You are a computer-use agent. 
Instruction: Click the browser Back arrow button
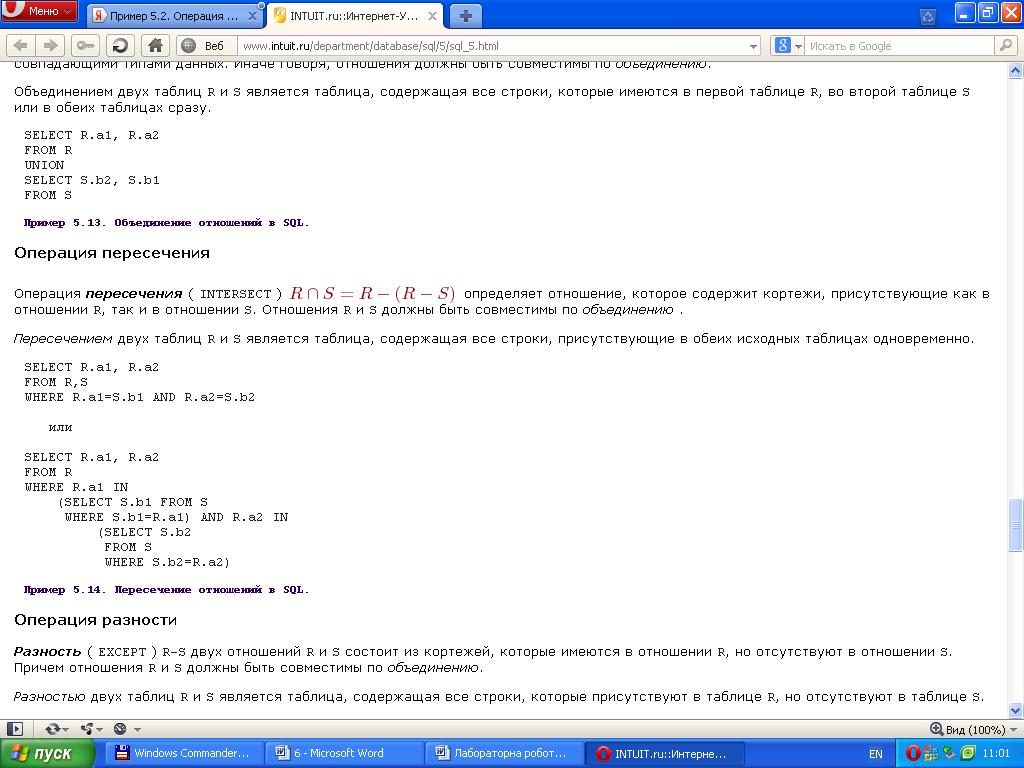[x=20, y=45]
